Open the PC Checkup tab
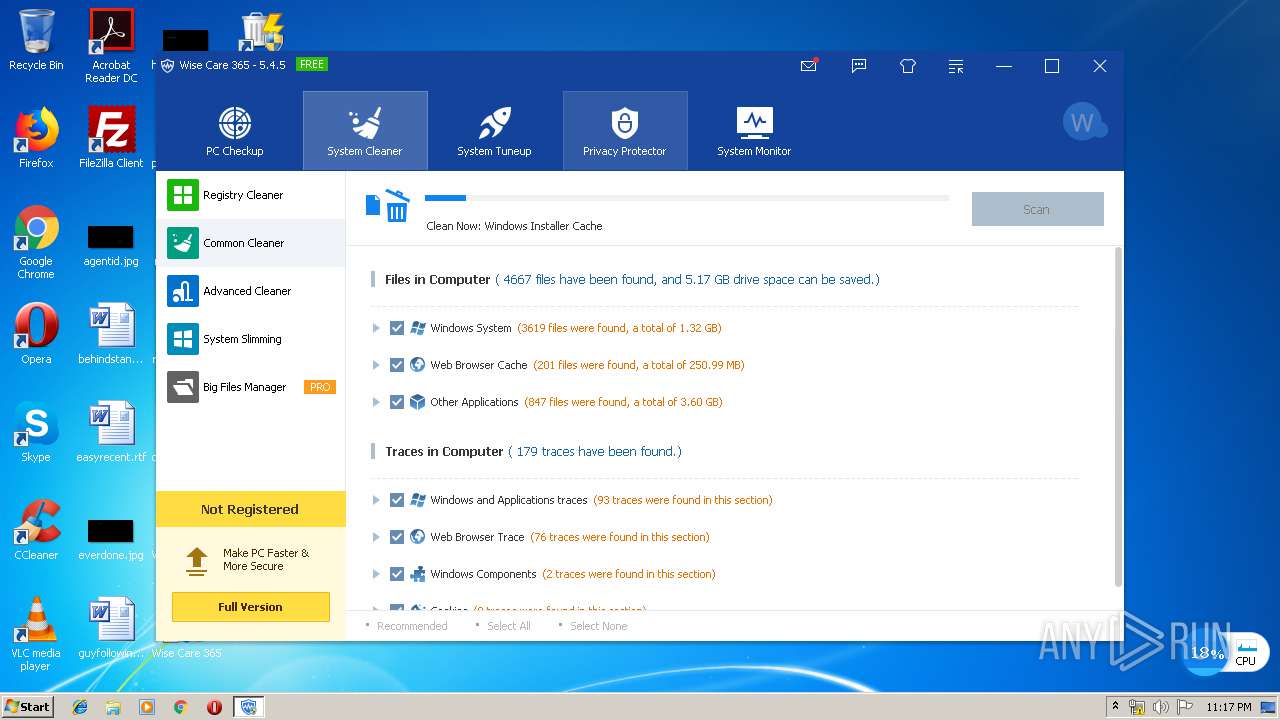The image size is (1280, 720). [x=235, y=131]
